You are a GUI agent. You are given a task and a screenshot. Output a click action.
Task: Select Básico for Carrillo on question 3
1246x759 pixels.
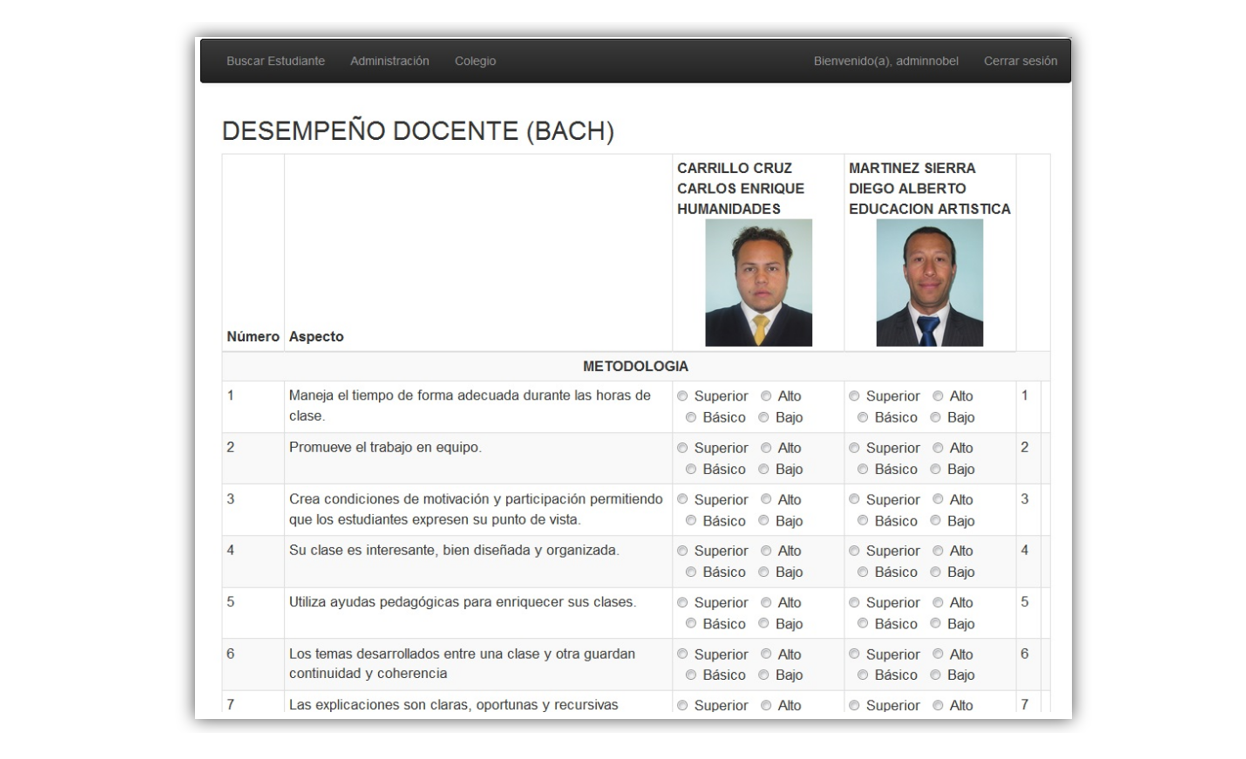(x=691, y=522)
